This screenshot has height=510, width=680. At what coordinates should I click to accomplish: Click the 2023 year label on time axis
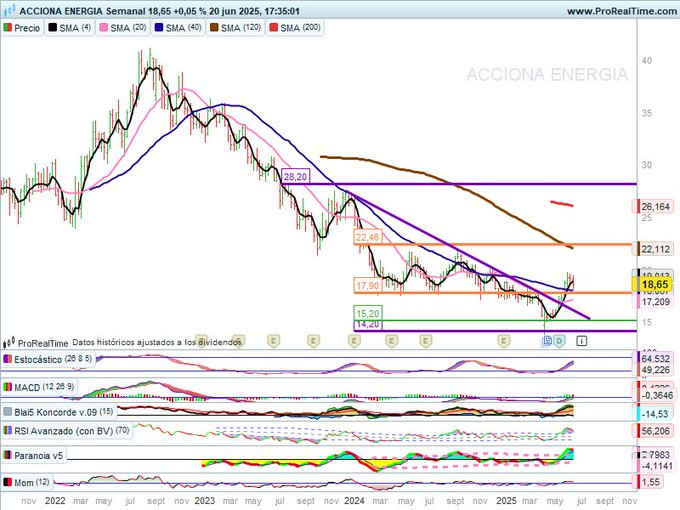pyautogui.click(x=204, y=501)
